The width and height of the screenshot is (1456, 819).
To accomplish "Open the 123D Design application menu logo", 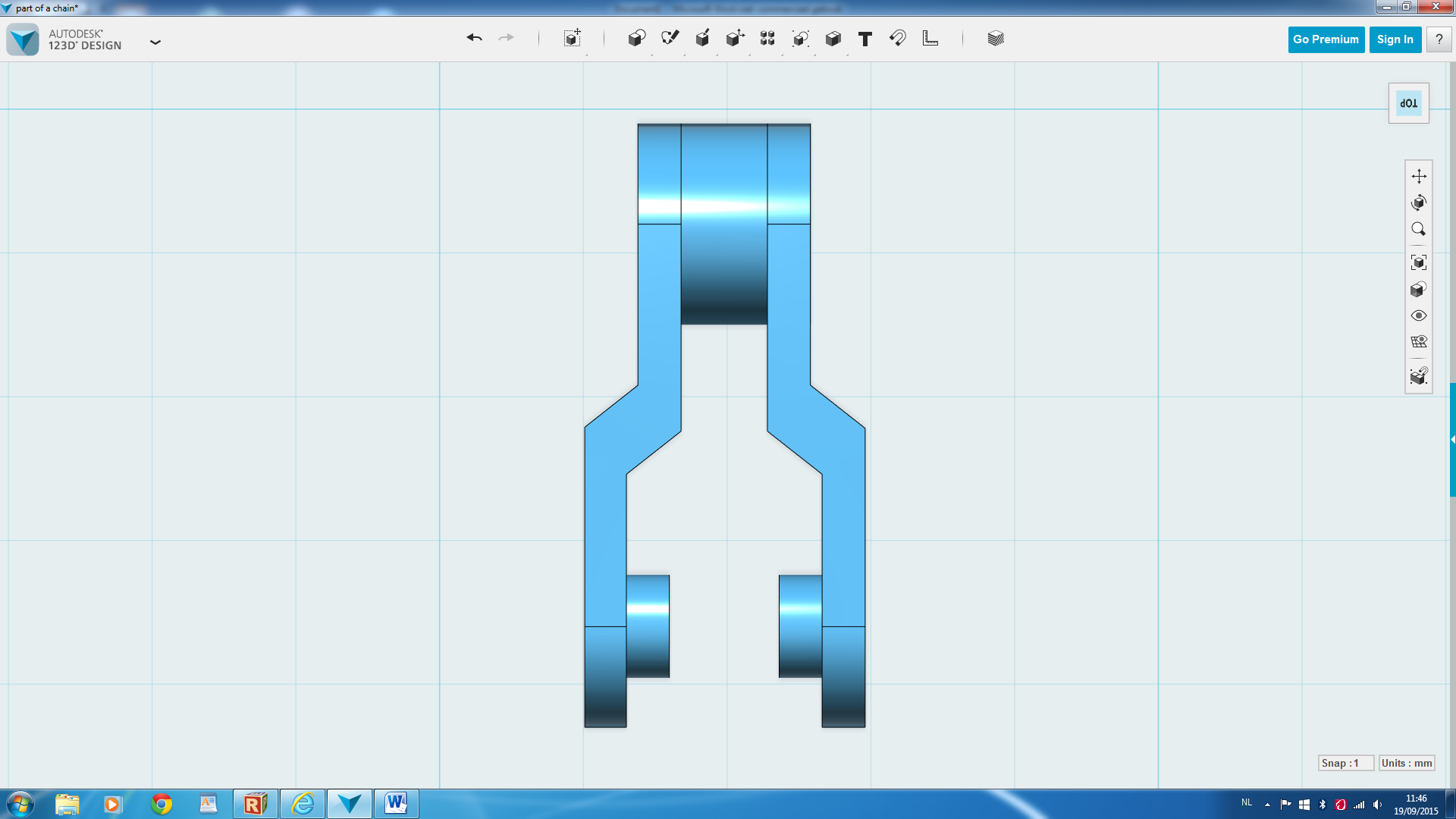I will point(23,39).
